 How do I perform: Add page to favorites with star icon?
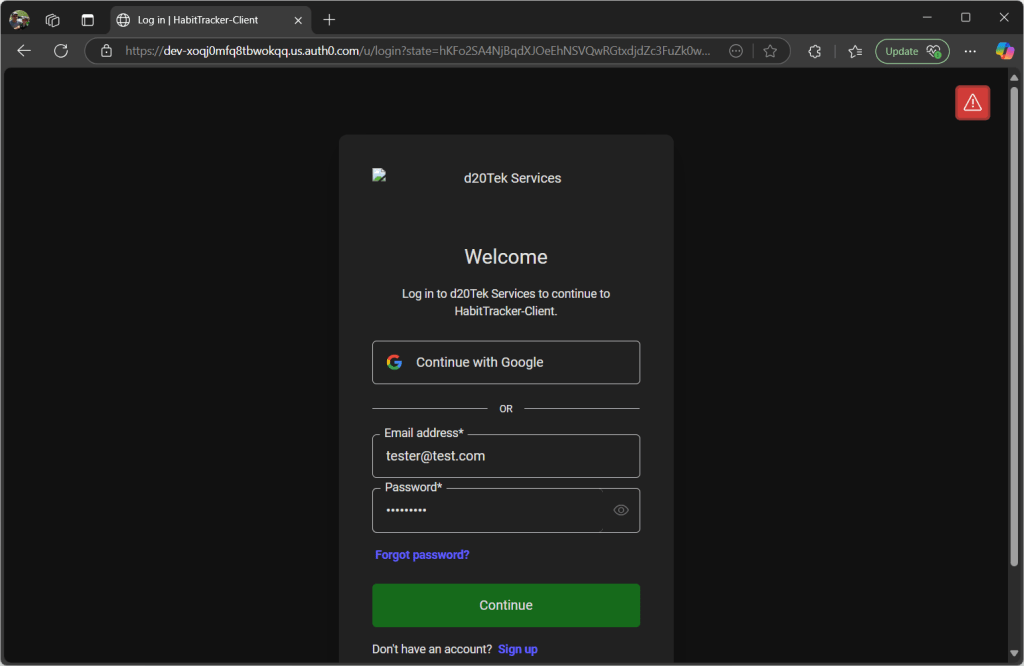pyautogui.click(x=770, y=51)
